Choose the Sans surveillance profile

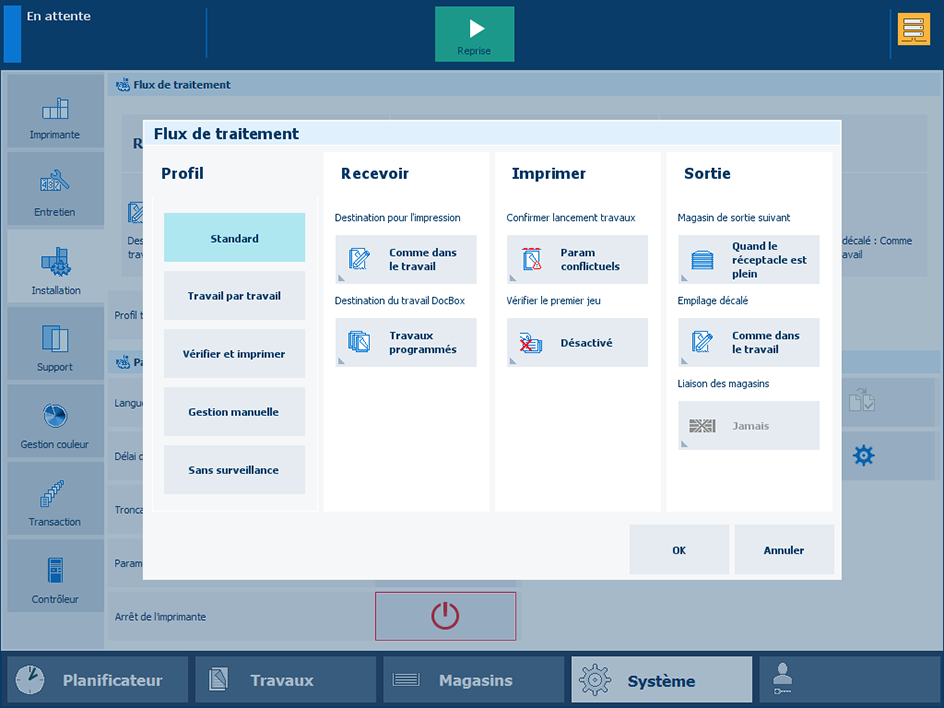[234, 470]
